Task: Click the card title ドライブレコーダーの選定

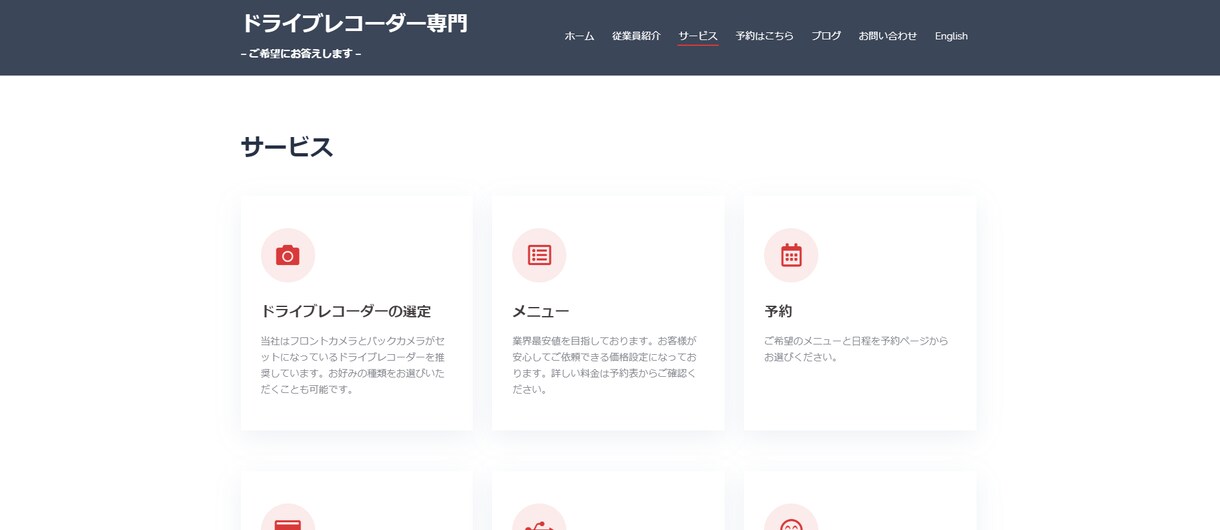Action: click(x=346, y=311)
